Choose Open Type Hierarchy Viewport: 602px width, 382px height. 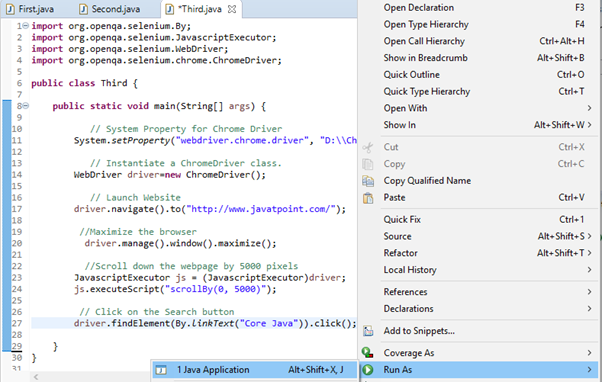[x=479, y=25]
